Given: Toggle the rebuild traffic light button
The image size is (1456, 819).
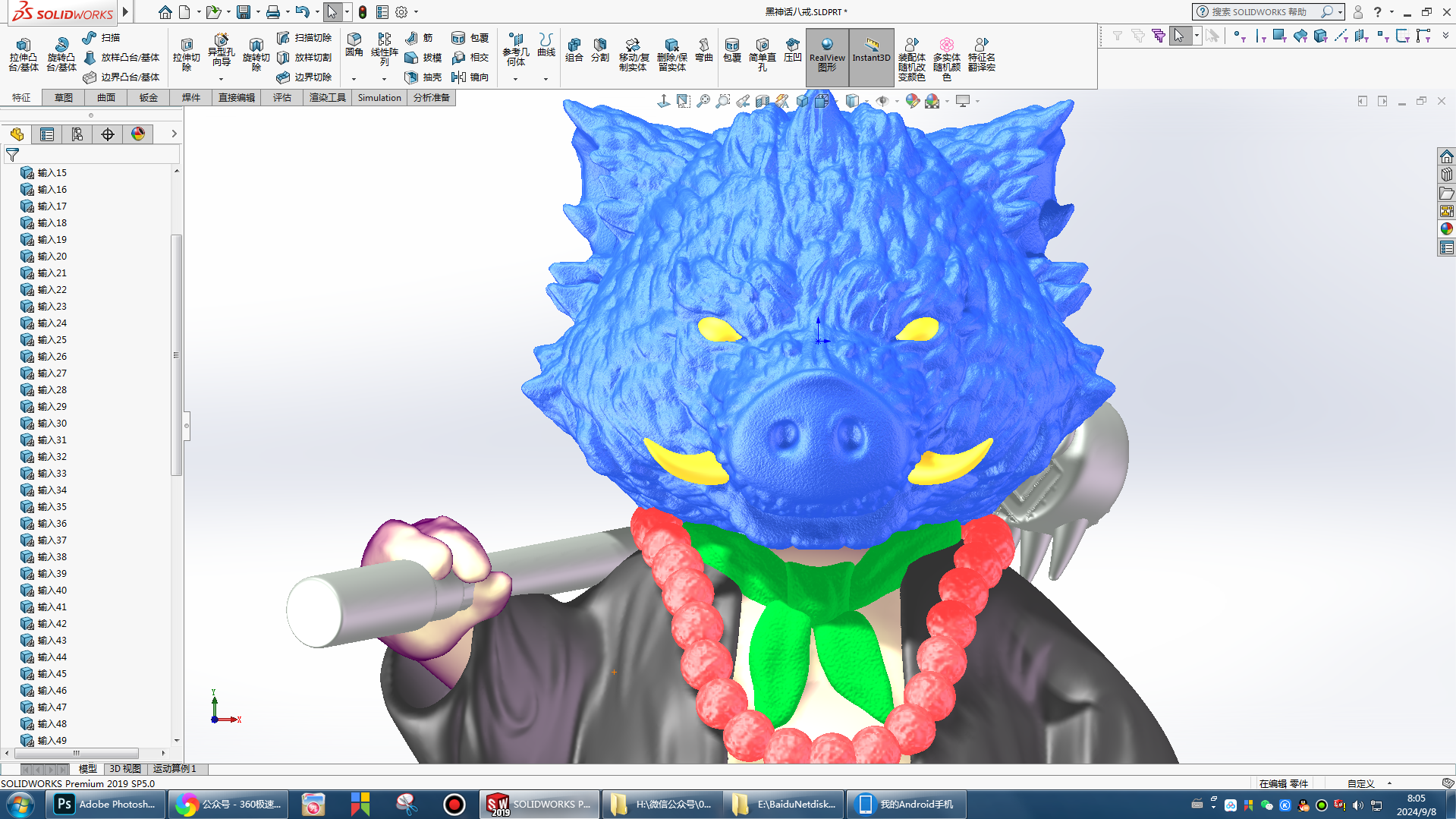Looking at the screenshot, I should click(363, 12).
